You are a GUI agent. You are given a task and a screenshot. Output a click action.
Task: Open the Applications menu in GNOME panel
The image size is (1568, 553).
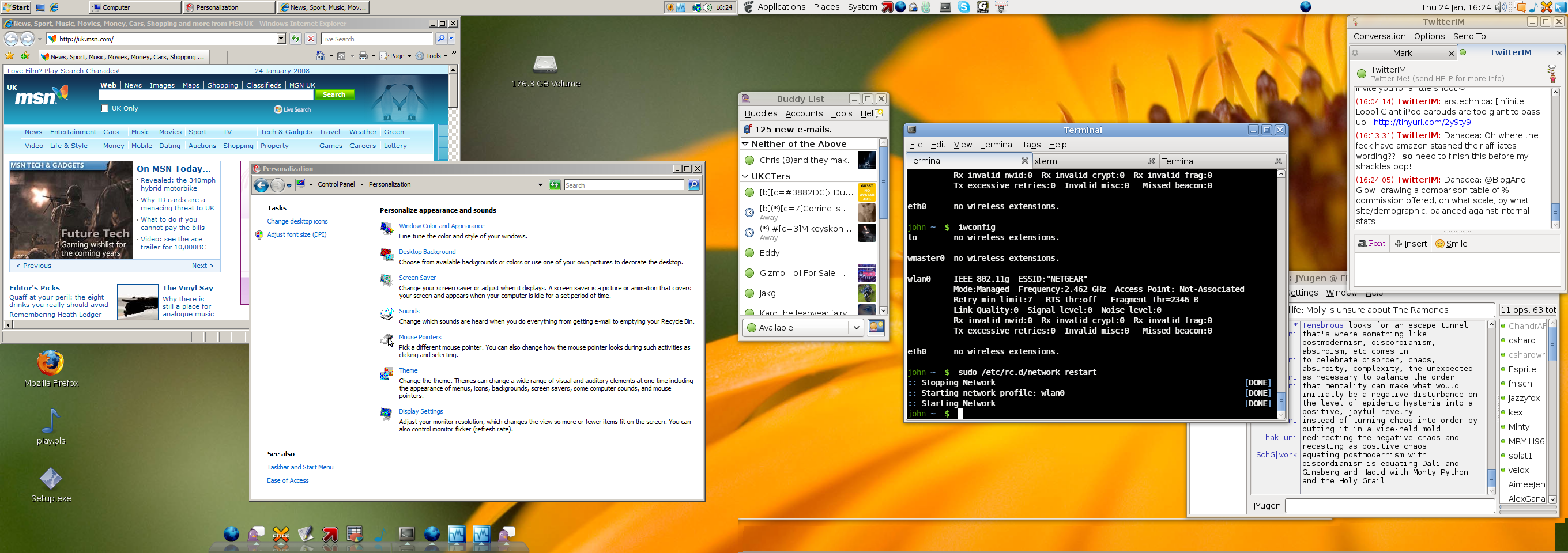[x=782, y=7]
